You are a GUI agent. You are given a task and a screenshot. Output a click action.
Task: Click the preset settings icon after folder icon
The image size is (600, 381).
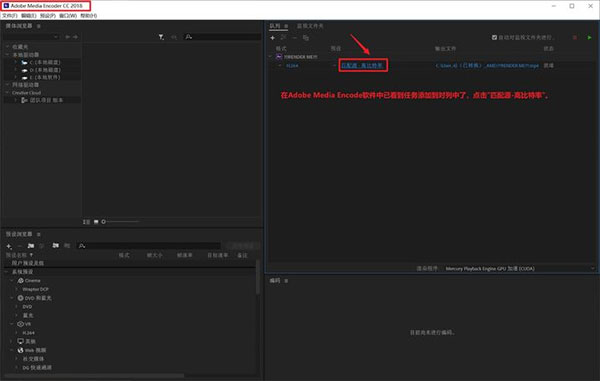[42, 246]
